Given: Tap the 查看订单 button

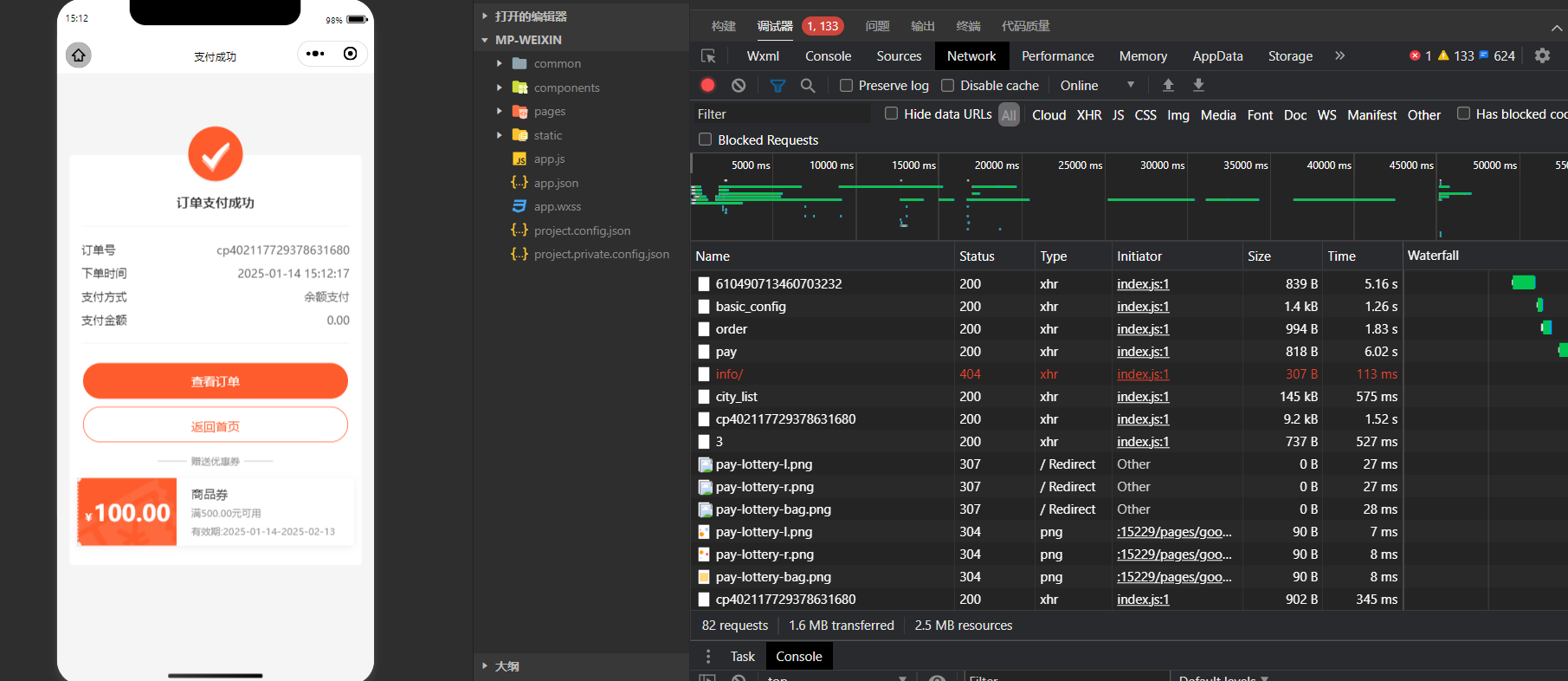Looking at the screenshot, I should pos(216,381).
